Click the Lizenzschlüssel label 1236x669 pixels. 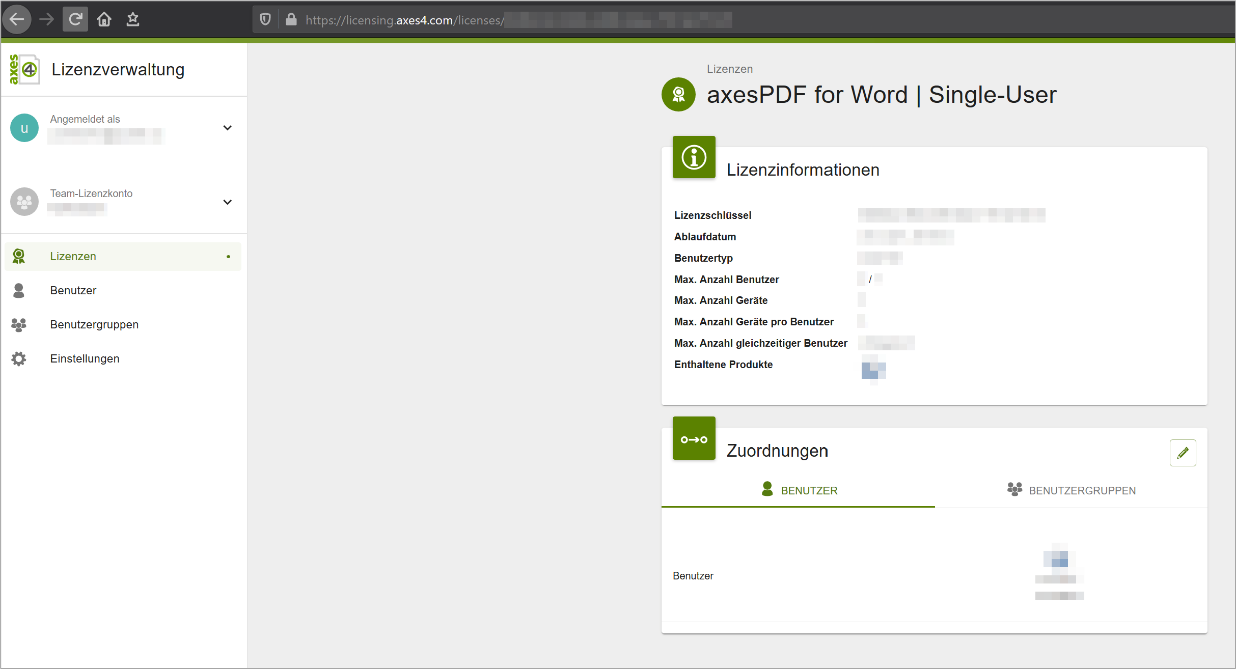(x=713, y=215)
